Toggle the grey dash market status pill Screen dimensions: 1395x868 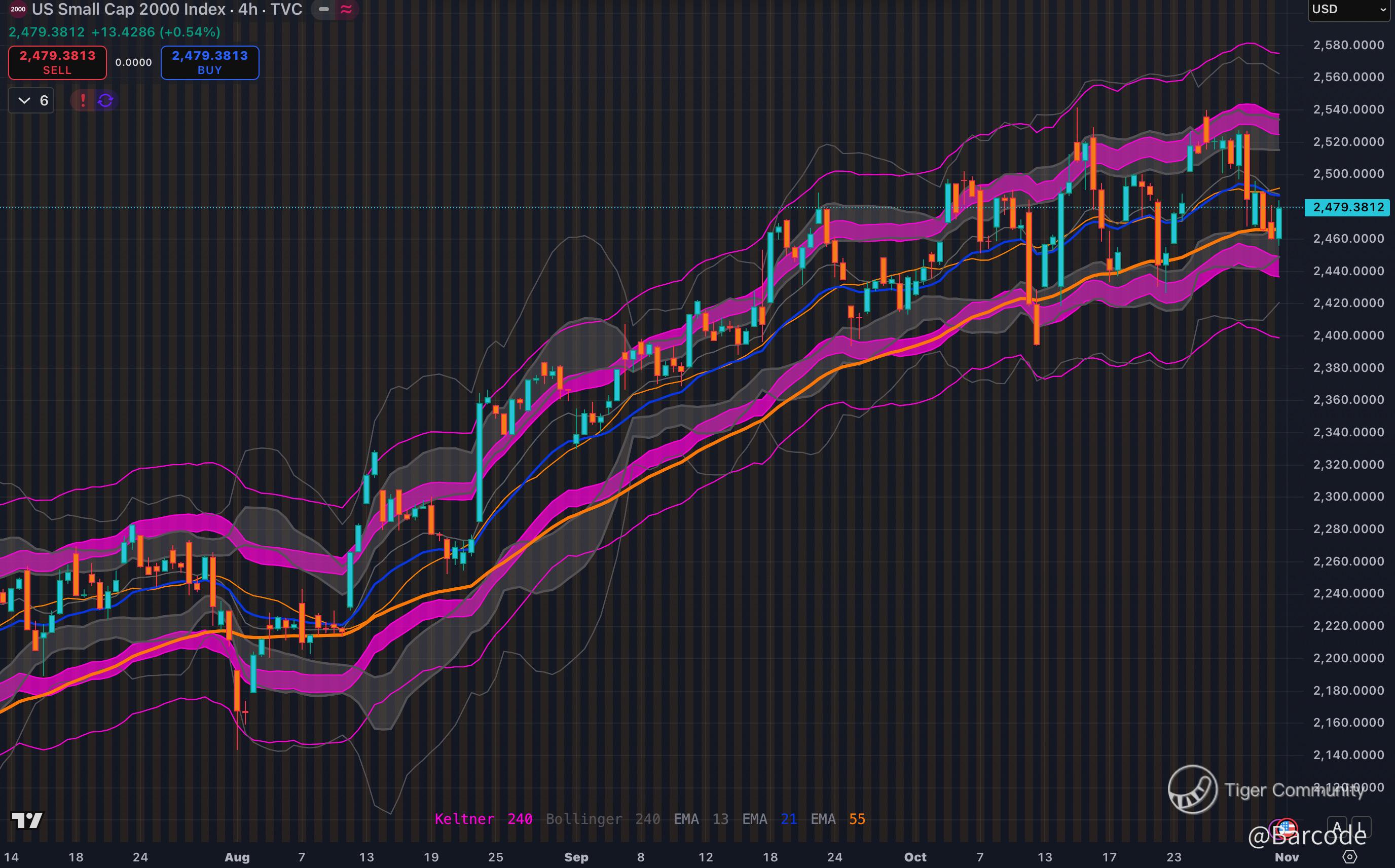324,9
